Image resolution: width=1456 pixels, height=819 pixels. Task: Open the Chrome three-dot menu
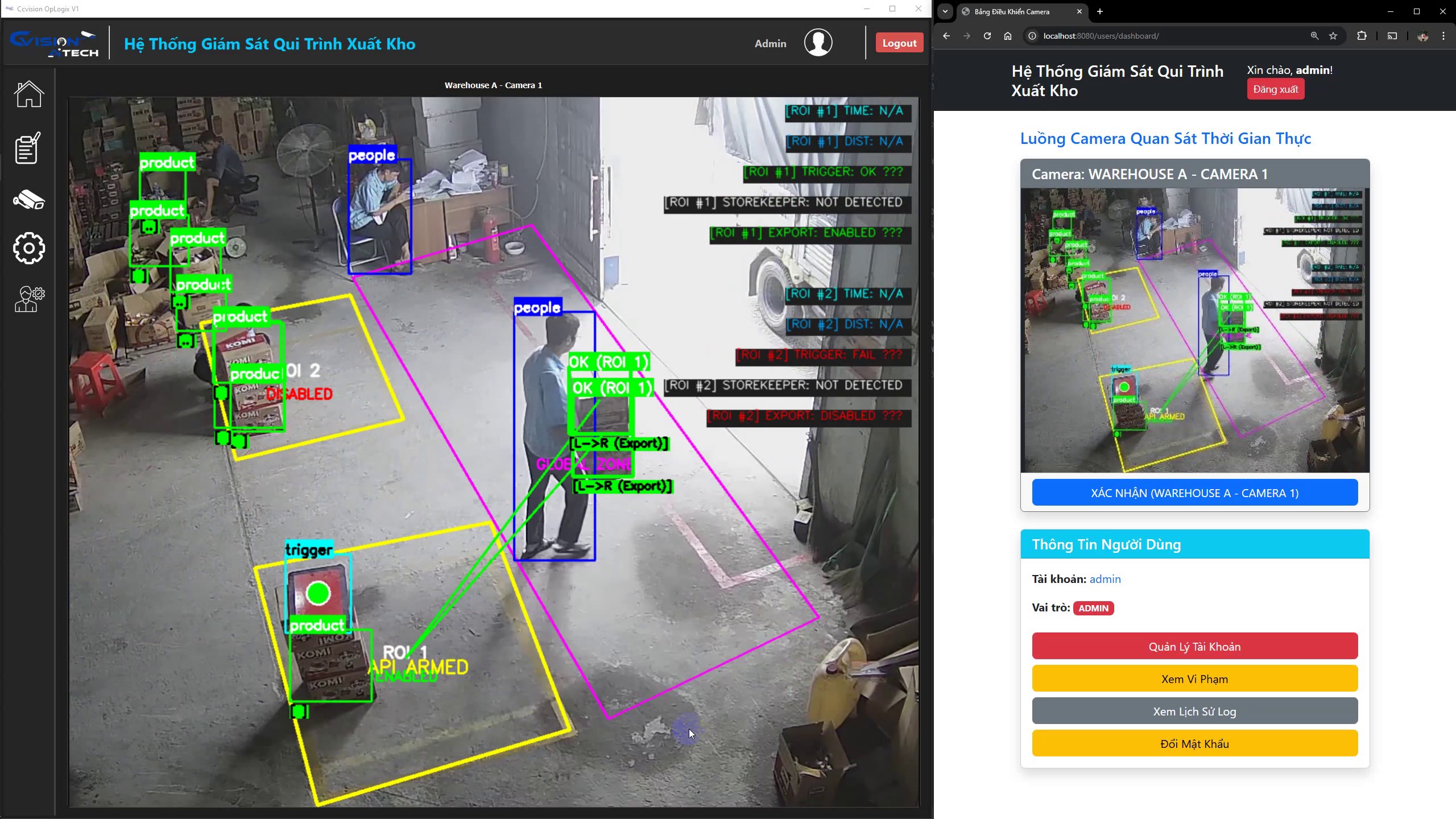[x=1443, y=36]
